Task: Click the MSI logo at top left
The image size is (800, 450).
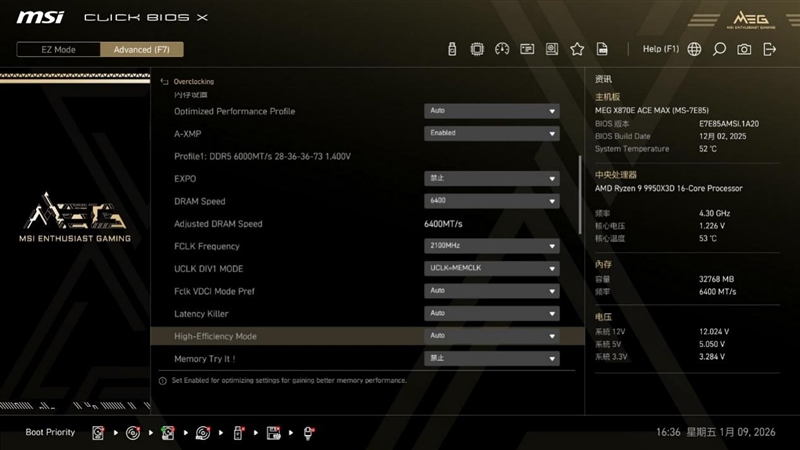Action: (x=40, y=17)
